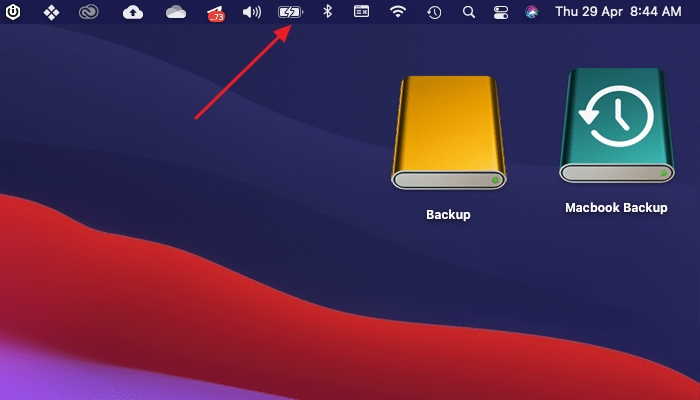
Task: Click the Dropbox-style diamond menu bar icon
Action: (x=51, y=12)
